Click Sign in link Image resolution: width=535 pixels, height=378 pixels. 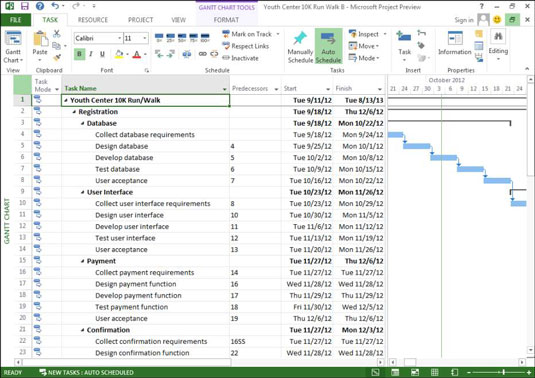(x=464, y=20)
